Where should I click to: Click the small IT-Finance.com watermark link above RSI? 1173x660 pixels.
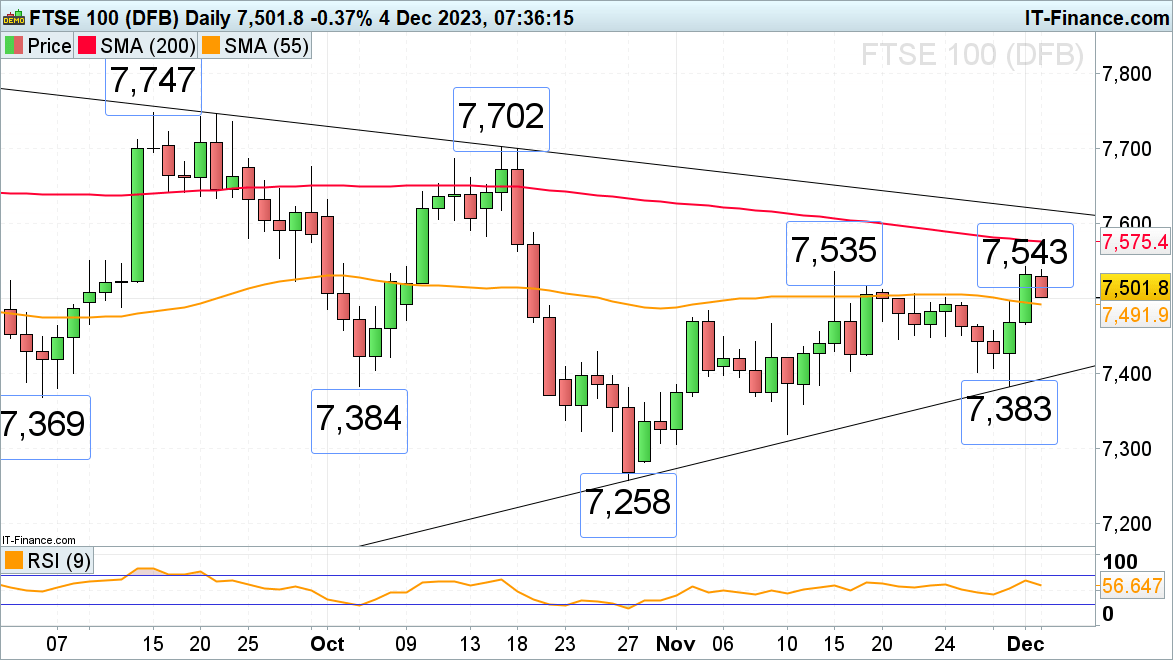pos(39,540)
